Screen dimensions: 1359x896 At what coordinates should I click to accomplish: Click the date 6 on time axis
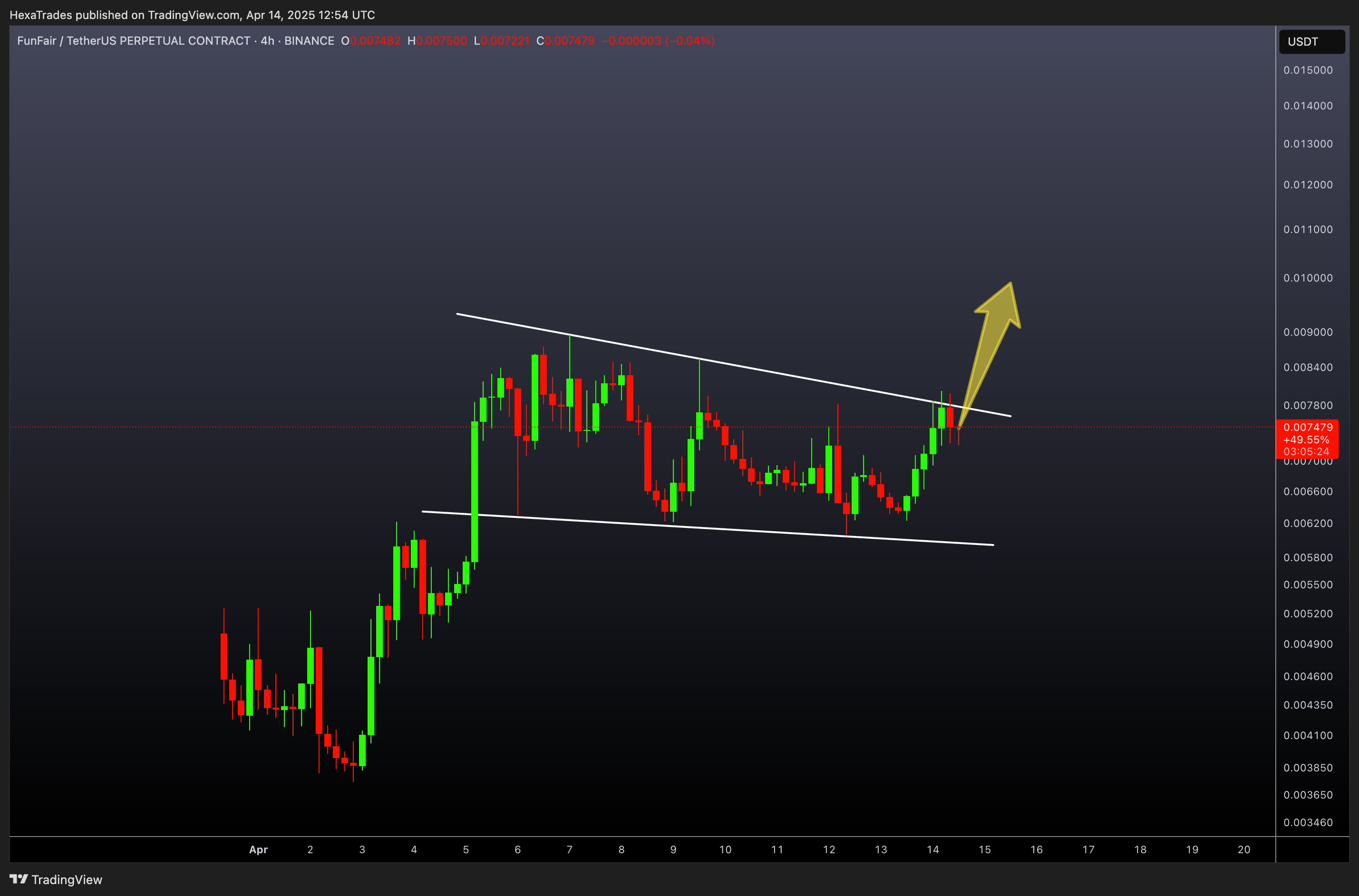(x=517, y=850)
